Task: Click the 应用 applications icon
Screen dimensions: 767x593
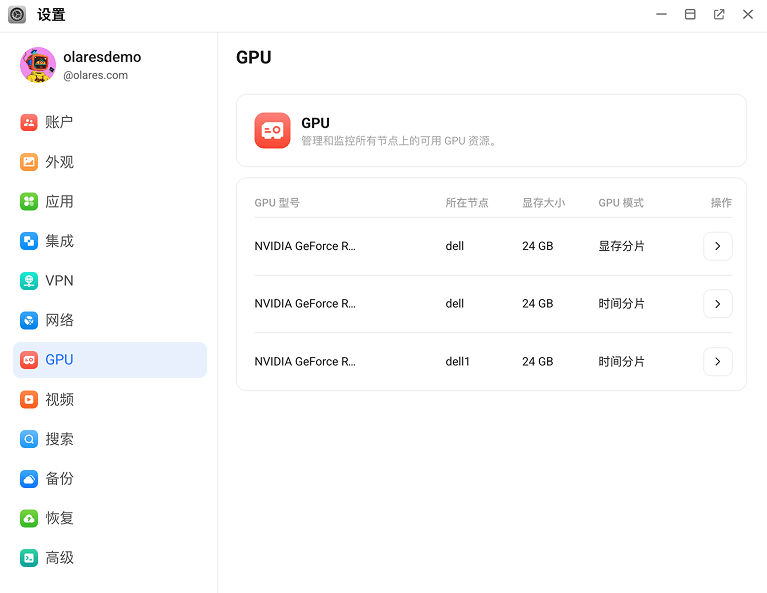Action: pyautogui.click(x=29, y=202)
